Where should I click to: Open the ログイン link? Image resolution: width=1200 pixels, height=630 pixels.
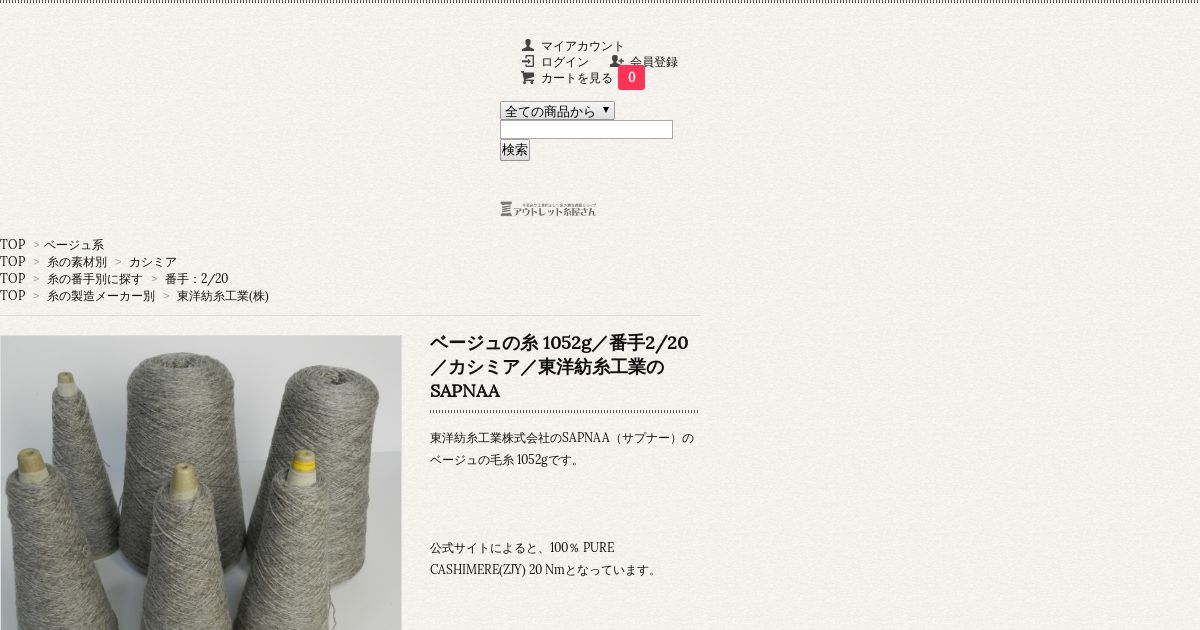click(565, 62)
